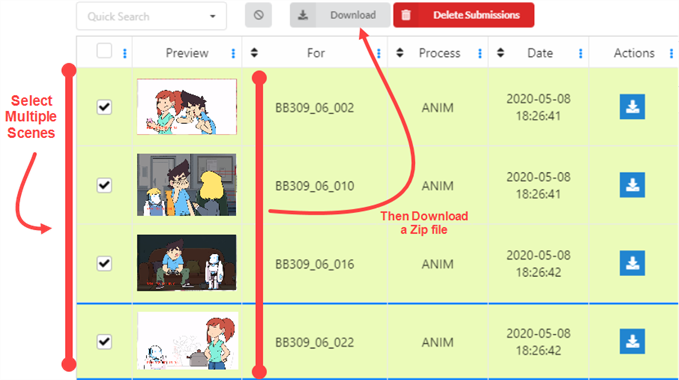Viewport: 679px width, 380px height.
Task: Click the Download button in toolbar
Action: tap(340, 15)
